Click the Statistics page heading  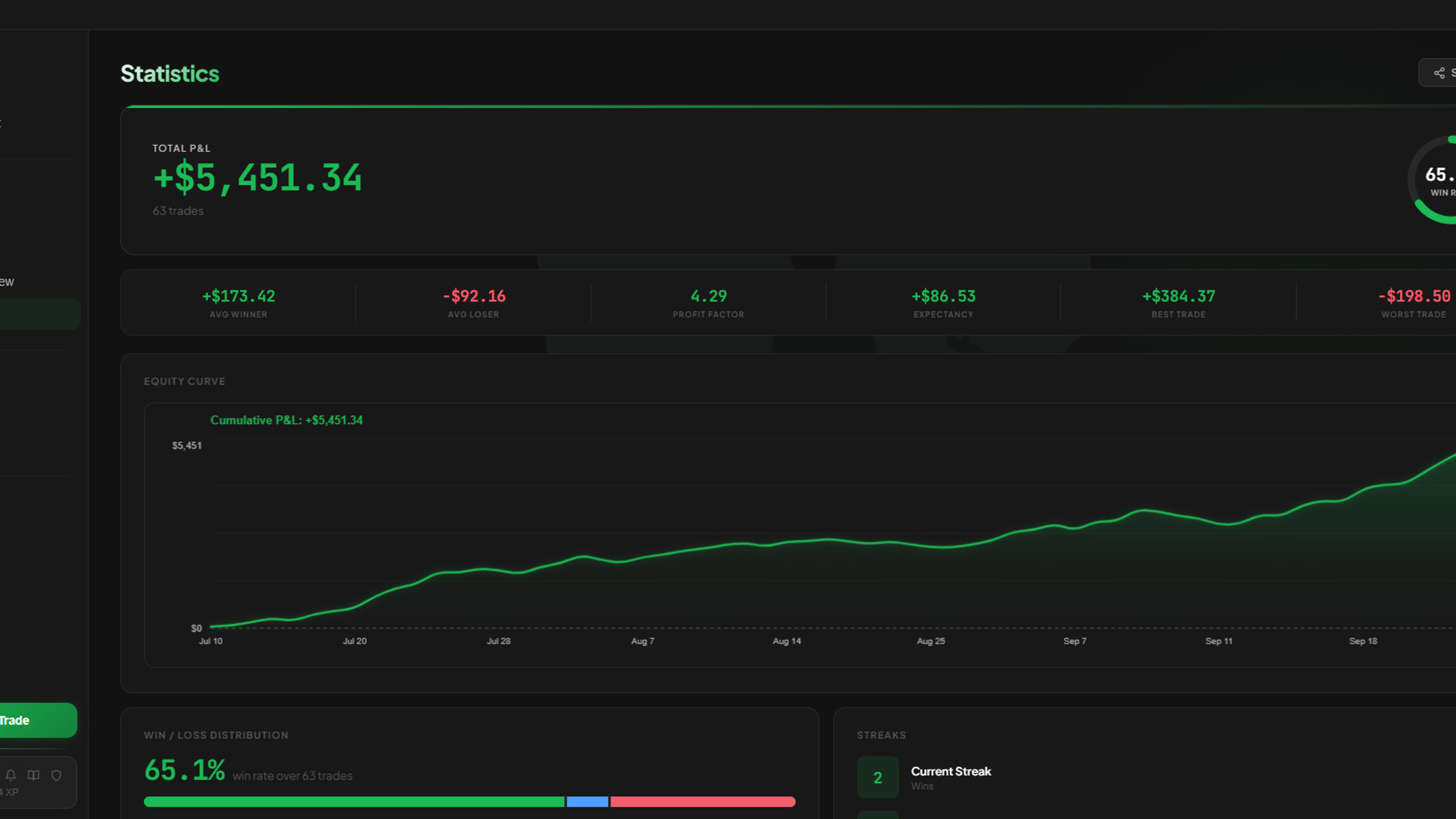(169, 73)
